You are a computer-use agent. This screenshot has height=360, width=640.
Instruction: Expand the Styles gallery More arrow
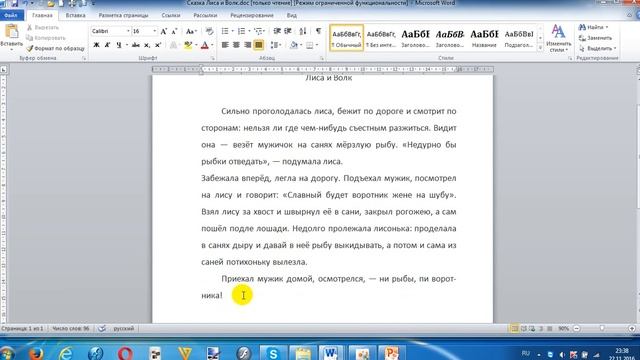tap(540, 48)
